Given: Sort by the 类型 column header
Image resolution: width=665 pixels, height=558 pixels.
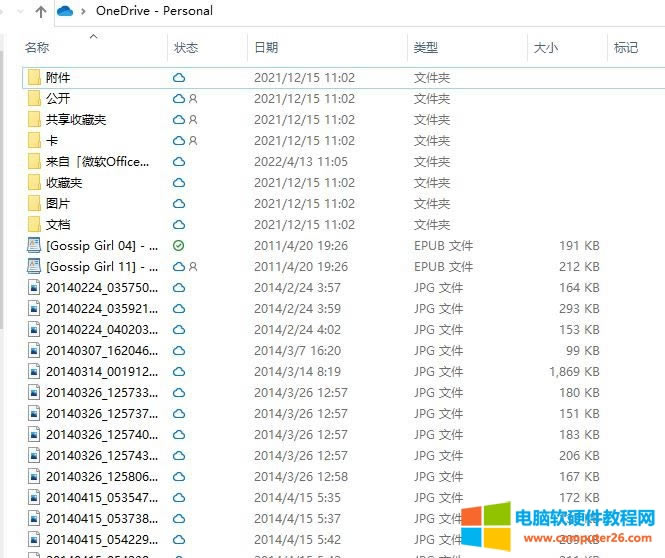Looking at the screenshot, I should coord(426,47).
